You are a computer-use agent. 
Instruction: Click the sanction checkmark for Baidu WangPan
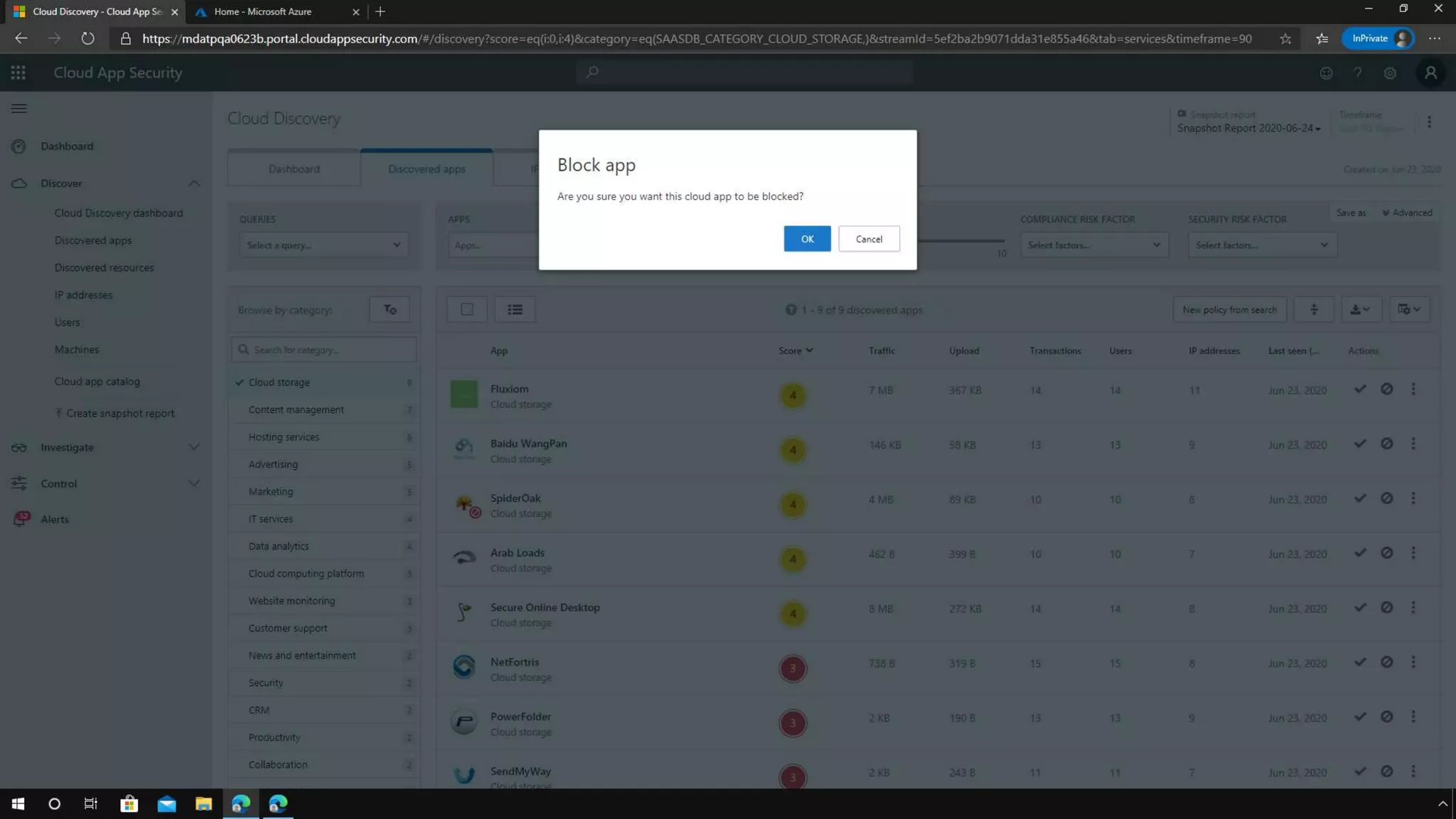tap(1360, 444)
